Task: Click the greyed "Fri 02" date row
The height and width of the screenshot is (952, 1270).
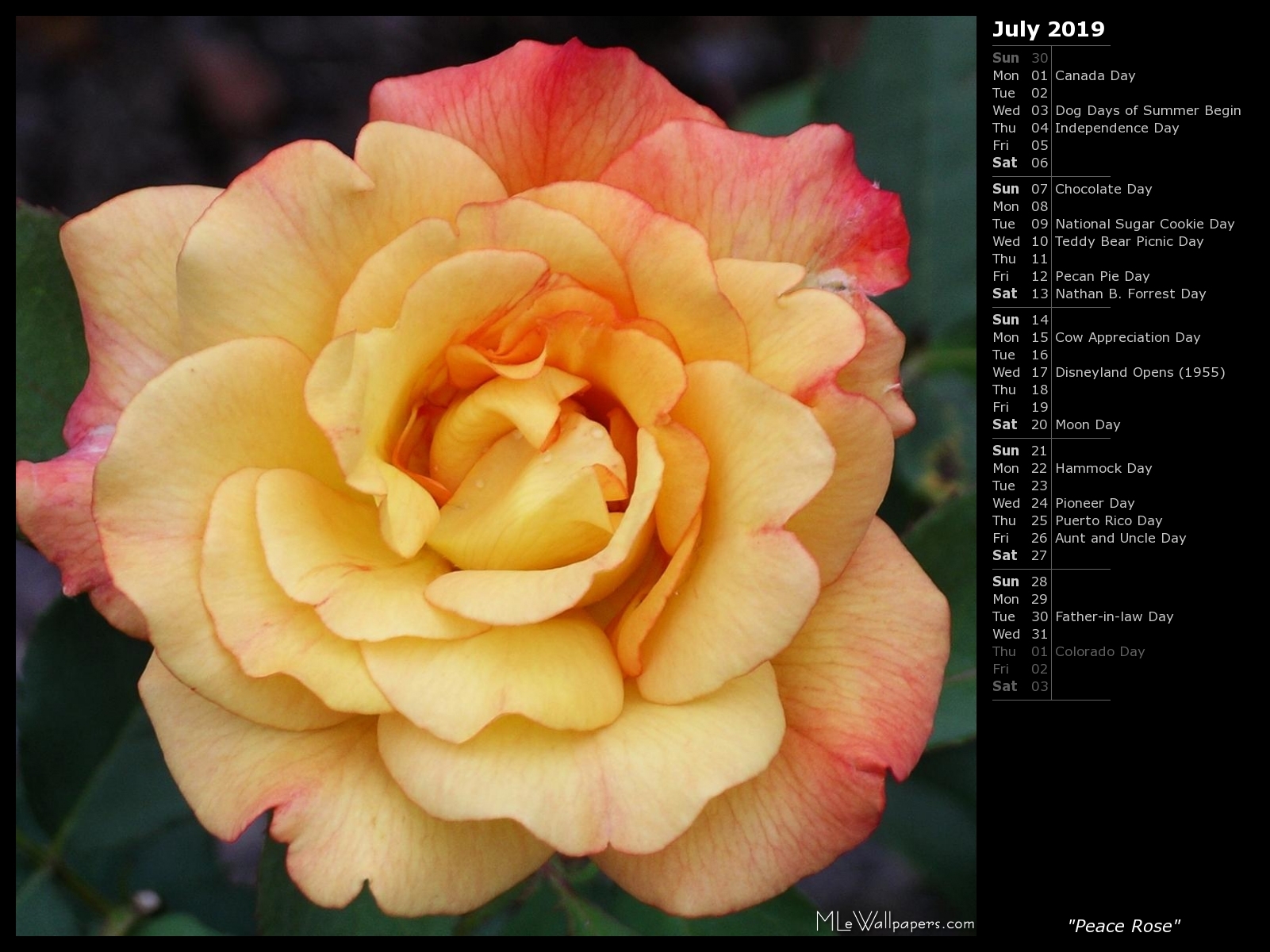Action: 1020,669
